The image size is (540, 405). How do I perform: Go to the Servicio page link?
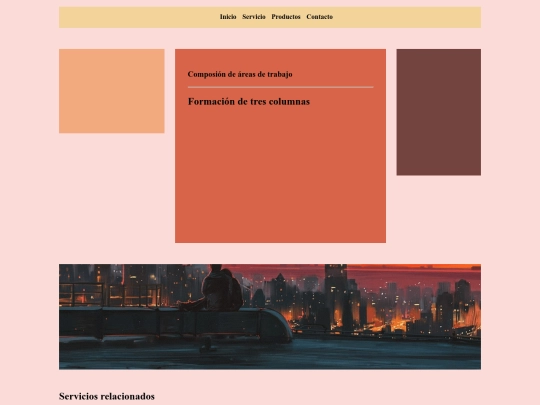click(x=254, y=17)
